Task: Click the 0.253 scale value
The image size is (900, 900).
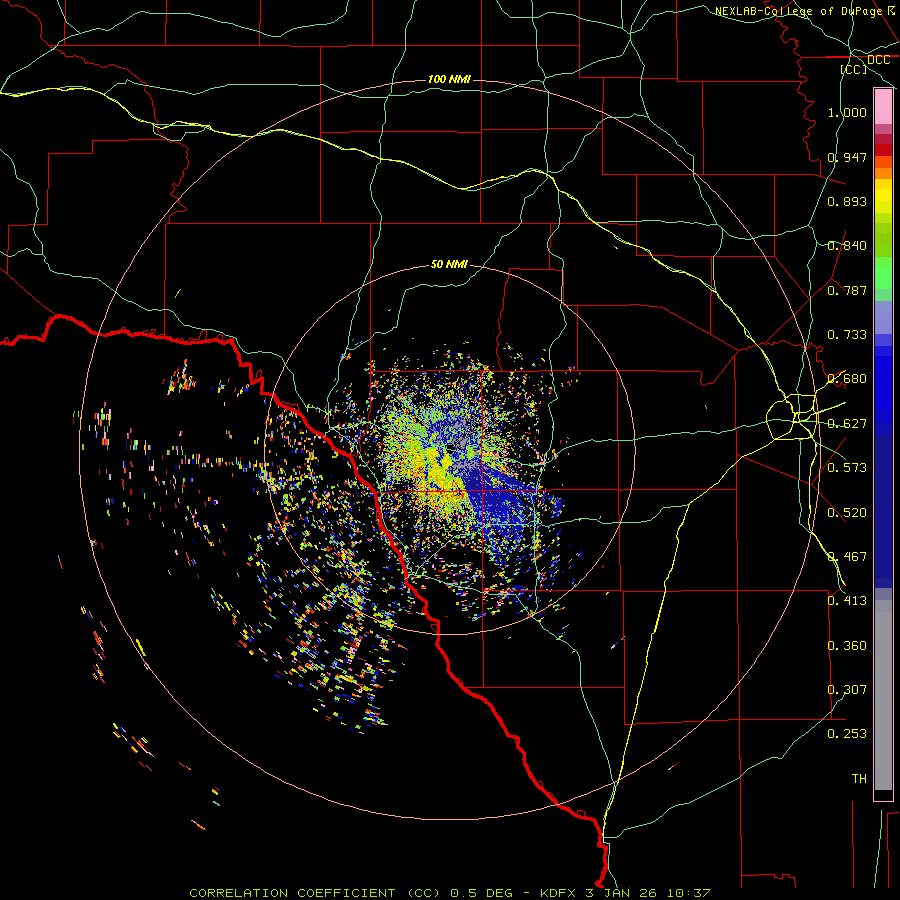Action: (847, 734)
